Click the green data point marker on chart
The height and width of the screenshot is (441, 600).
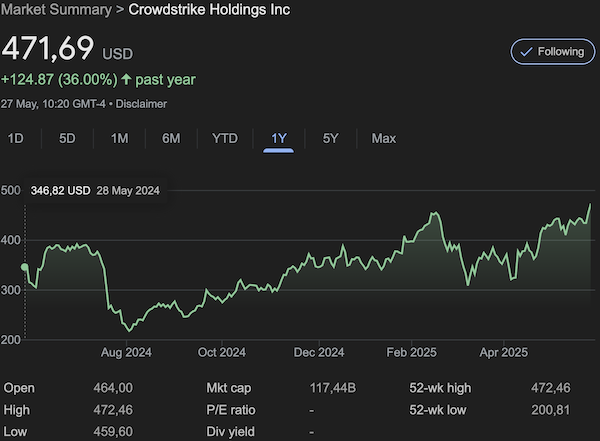[x=25, y=267]
